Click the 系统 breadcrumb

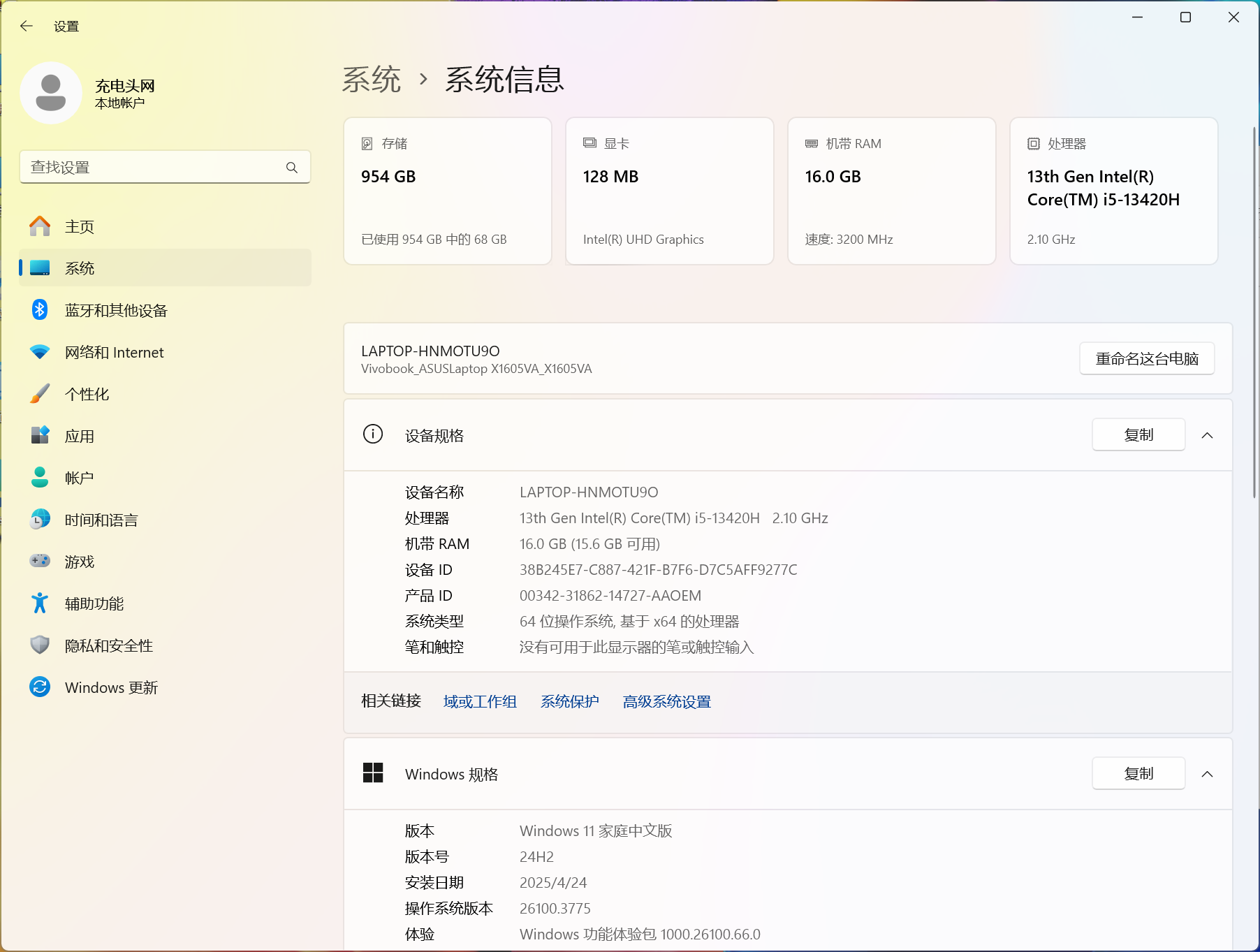[x=372, y=79]
